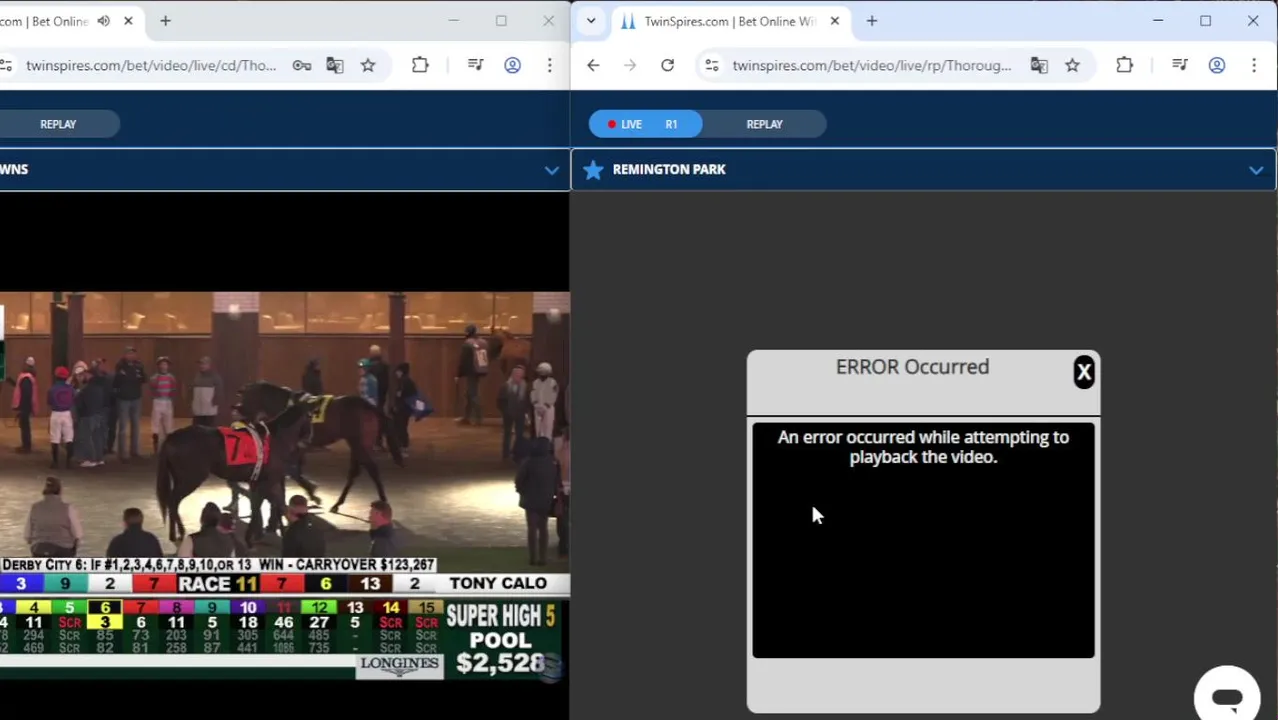Open the profile icon in left browser window
This screenshot has height=720, width=1278.
tap(512, 65)
